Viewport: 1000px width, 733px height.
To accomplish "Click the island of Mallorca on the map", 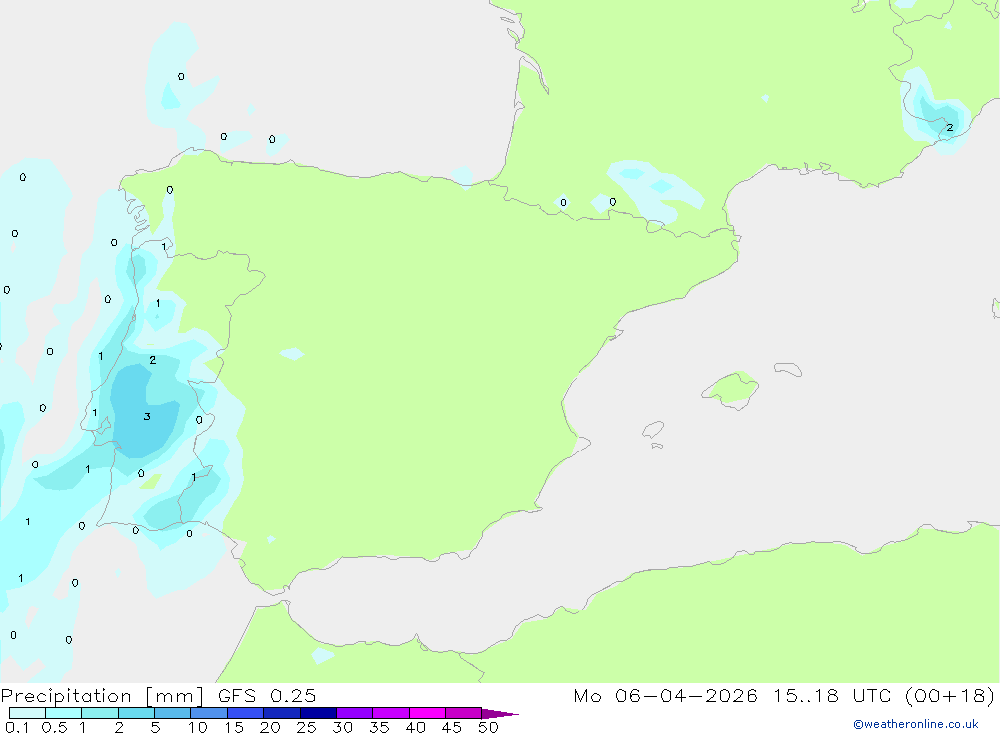I will pos(731,389).
